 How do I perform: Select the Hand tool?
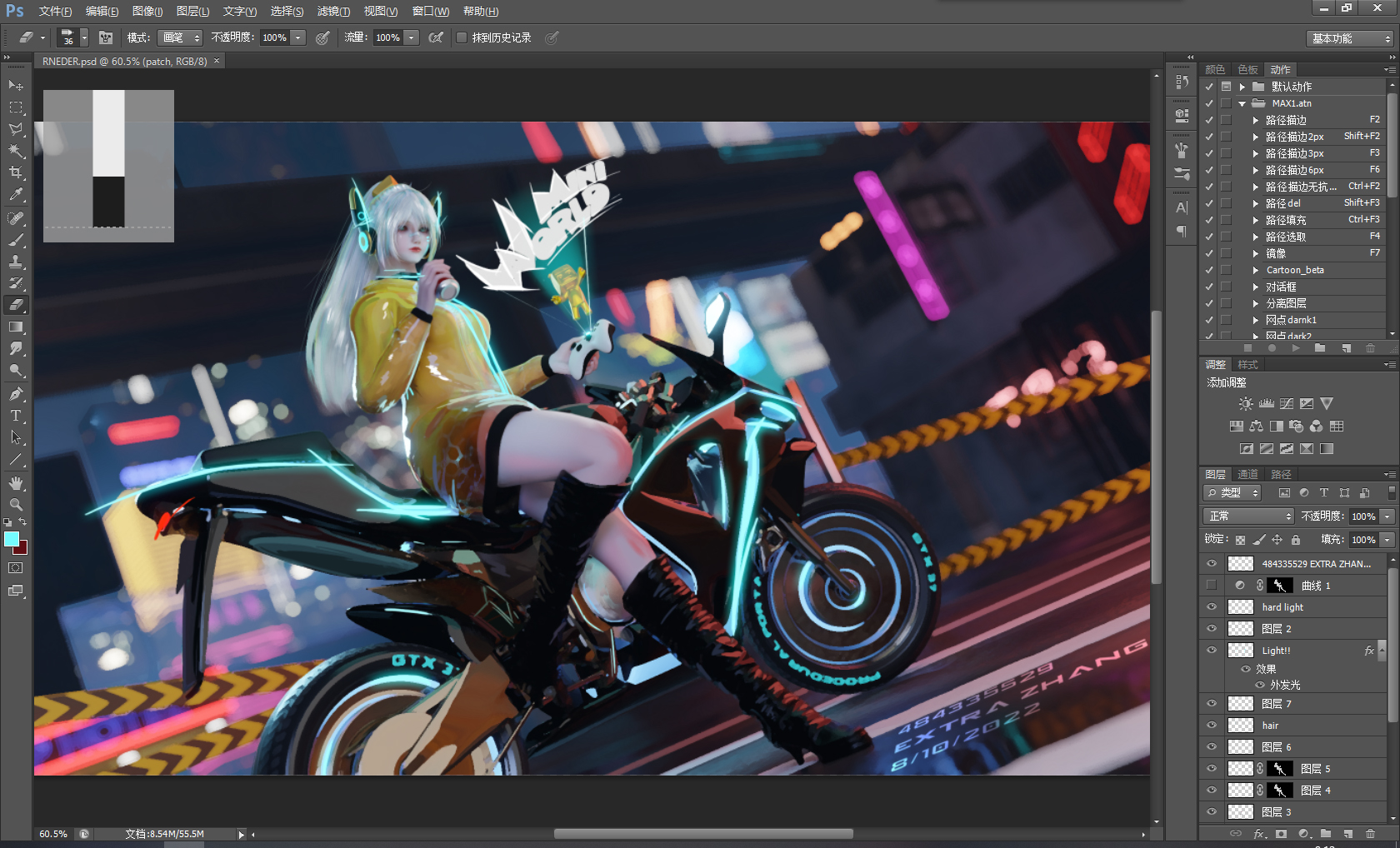[16, 483]
